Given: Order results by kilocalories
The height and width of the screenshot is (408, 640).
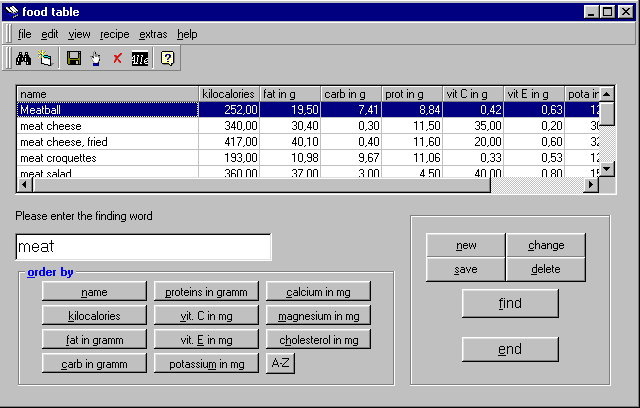Looking at the screenshot, I should pyautogui.click(x=94, y=316).
